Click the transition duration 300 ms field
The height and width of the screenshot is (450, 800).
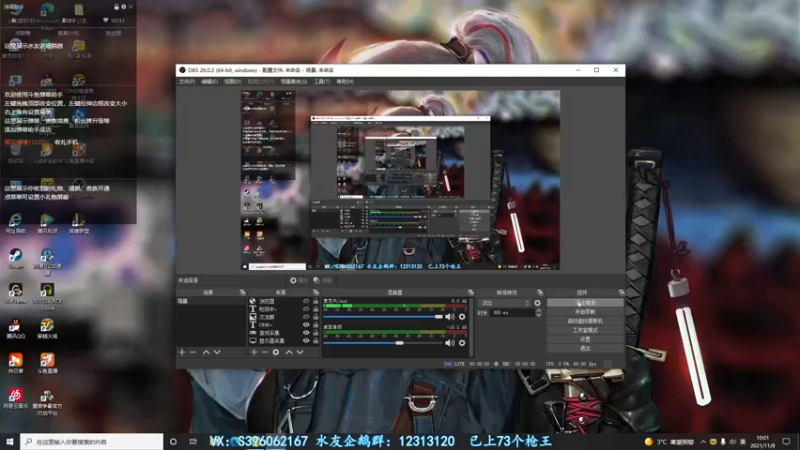pyautogui.click(x=512, y=312)
